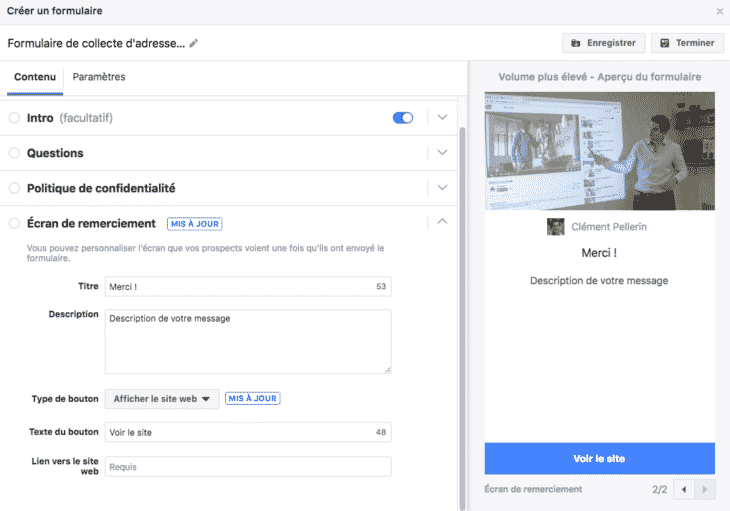Click Clément Pellerin profile picture in preview

[556, 227]
